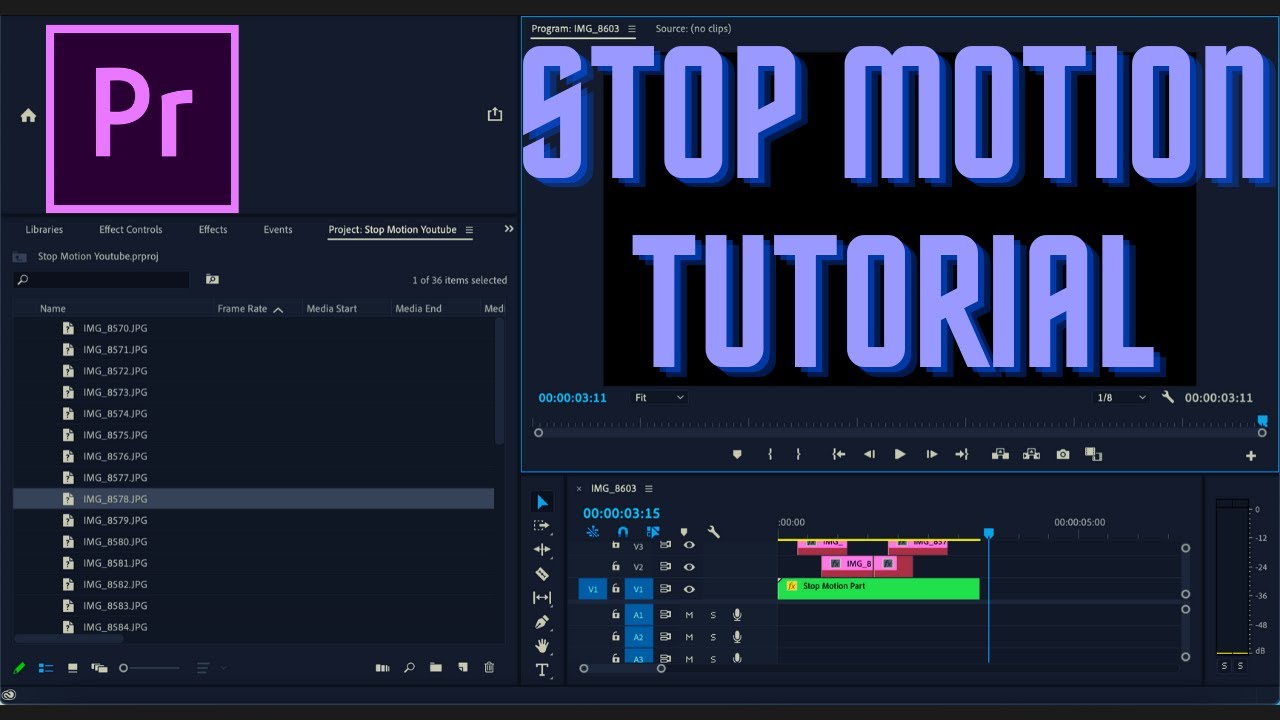Click the Clear trash icon
1280x720 pixels.
pos(489,668)
